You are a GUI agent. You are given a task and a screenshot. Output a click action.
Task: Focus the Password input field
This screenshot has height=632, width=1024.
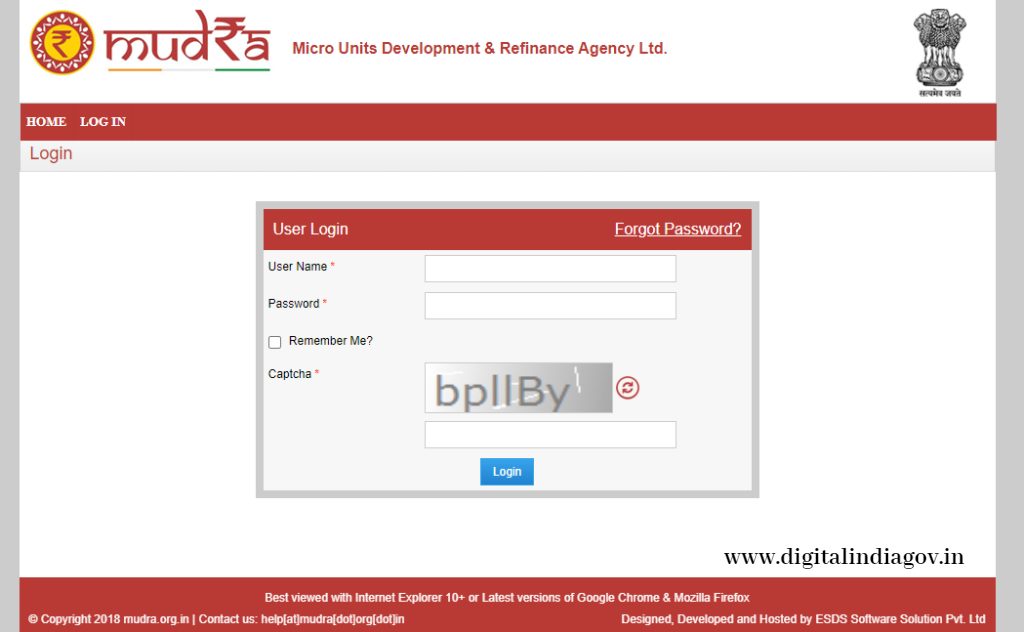point(551,306)
